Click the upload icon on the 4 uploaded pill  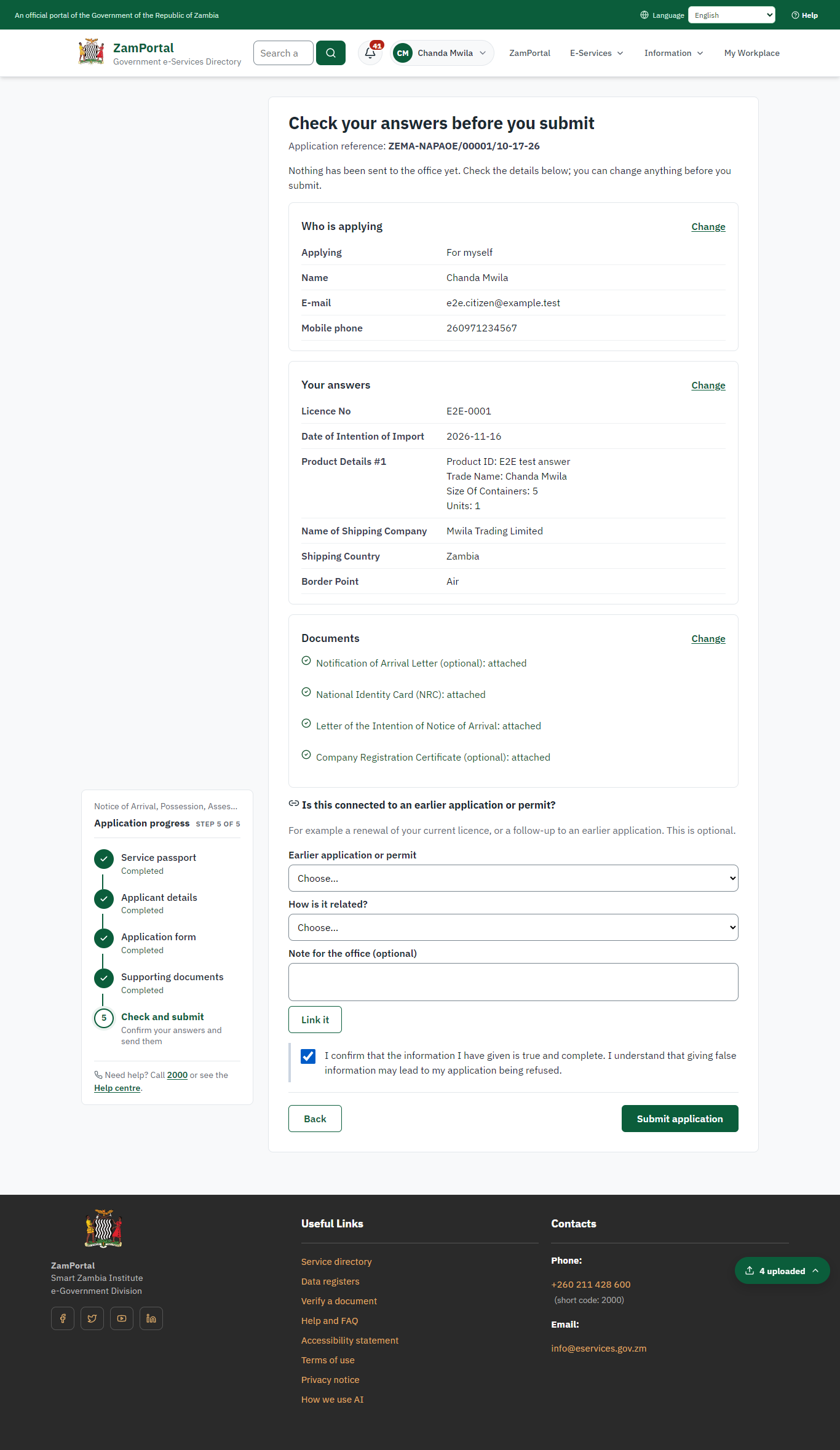click(x=750, y=1270)
